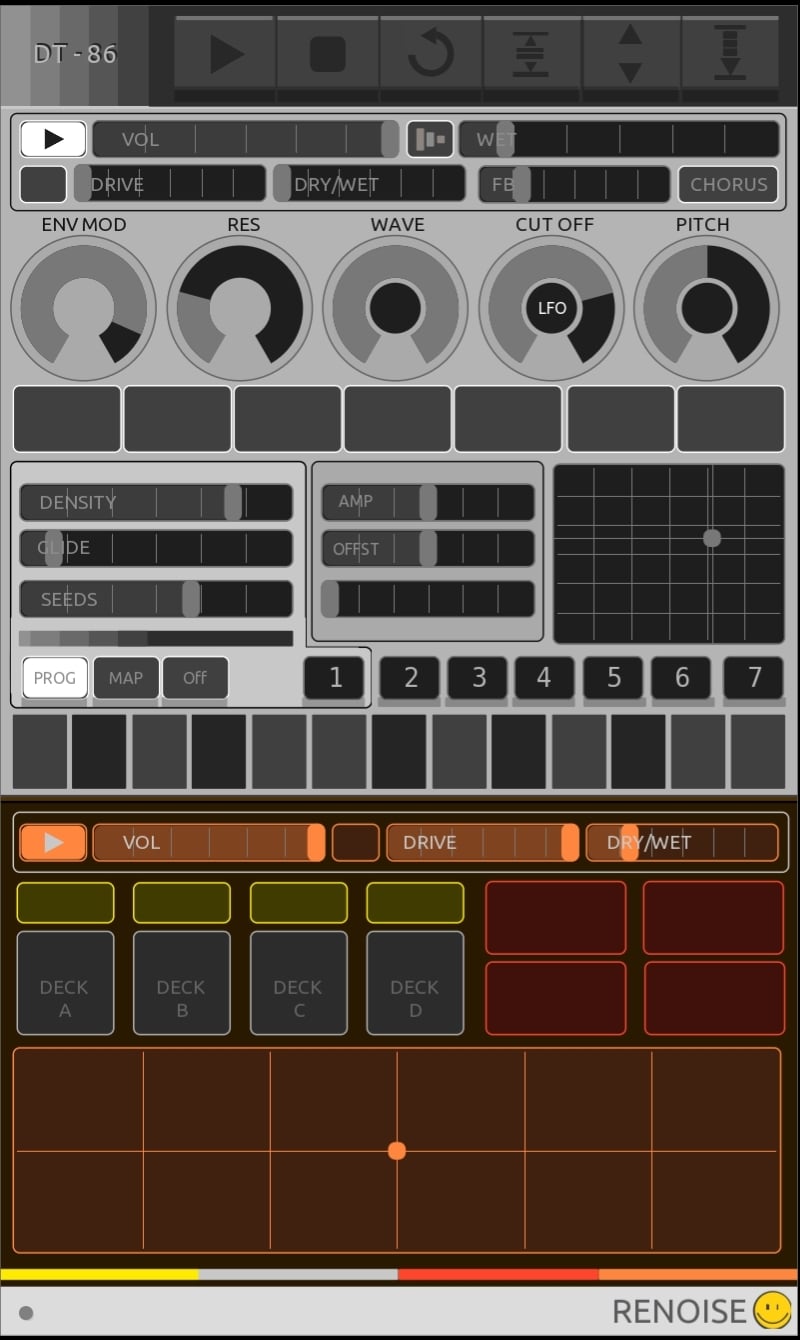
Task: Click the RENOISE logo text
Action: point(679,1311)
